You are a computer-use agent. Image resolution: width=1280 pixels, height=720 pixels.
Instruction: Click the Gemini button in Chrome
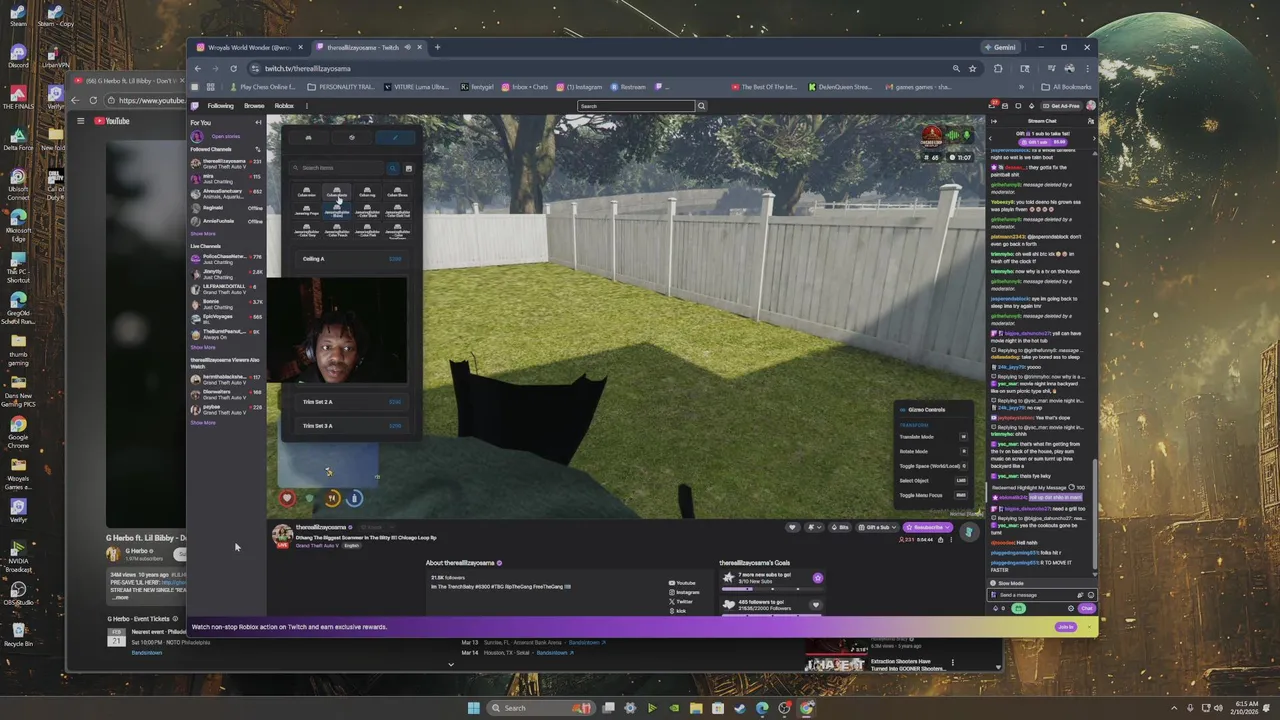click(x=1000, y=47)
